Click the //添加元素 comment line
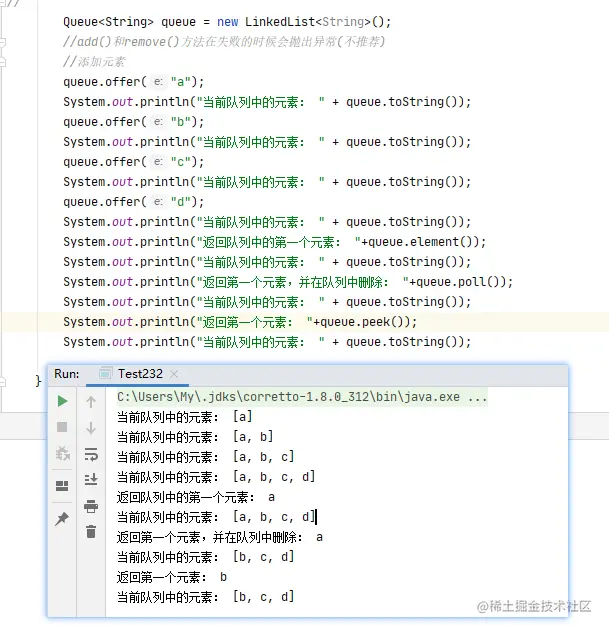The height and width of the screenshot is (631, 609). tap(95, 62)
